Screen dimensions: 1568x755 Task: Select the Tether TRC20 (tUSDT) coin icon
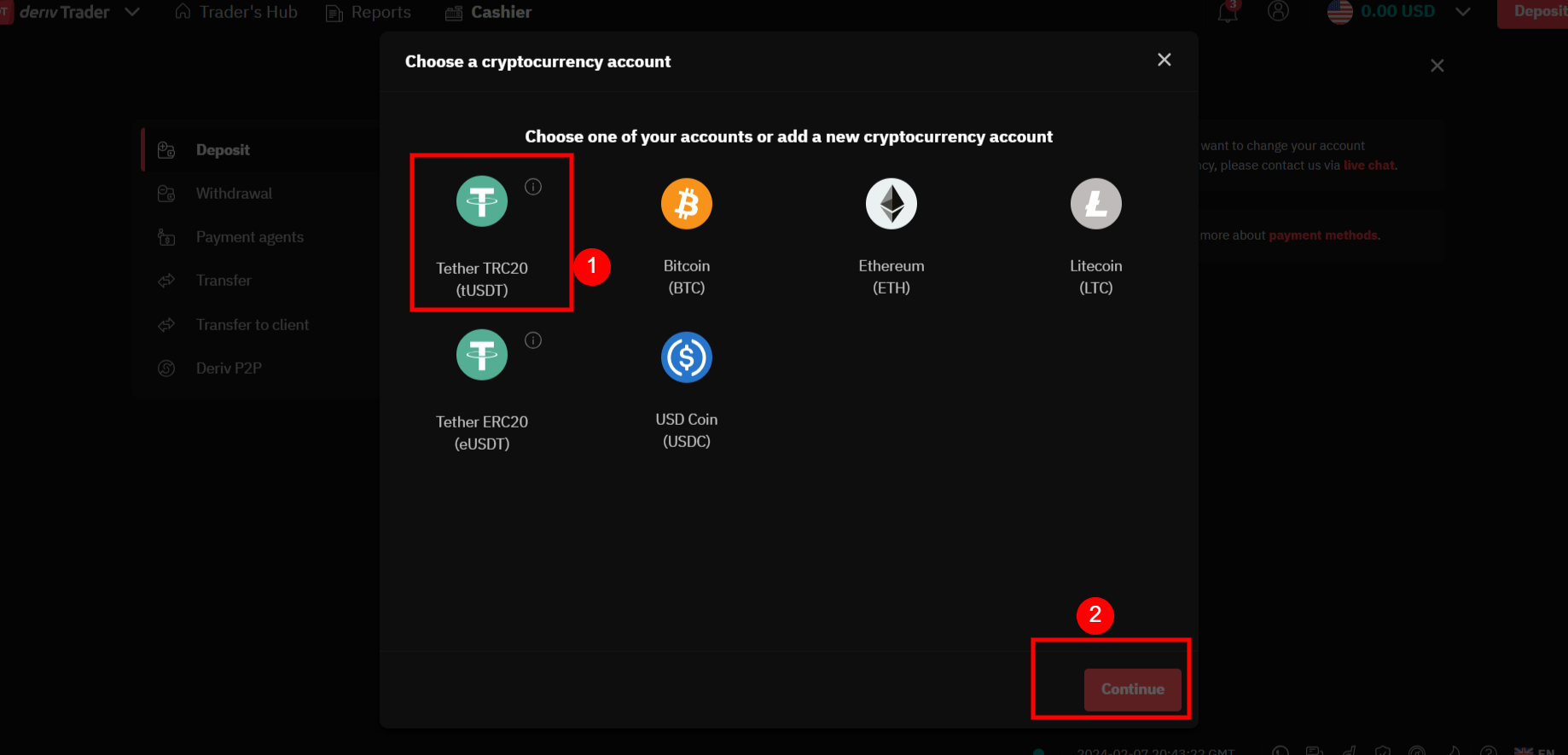[x=482, y=201]
